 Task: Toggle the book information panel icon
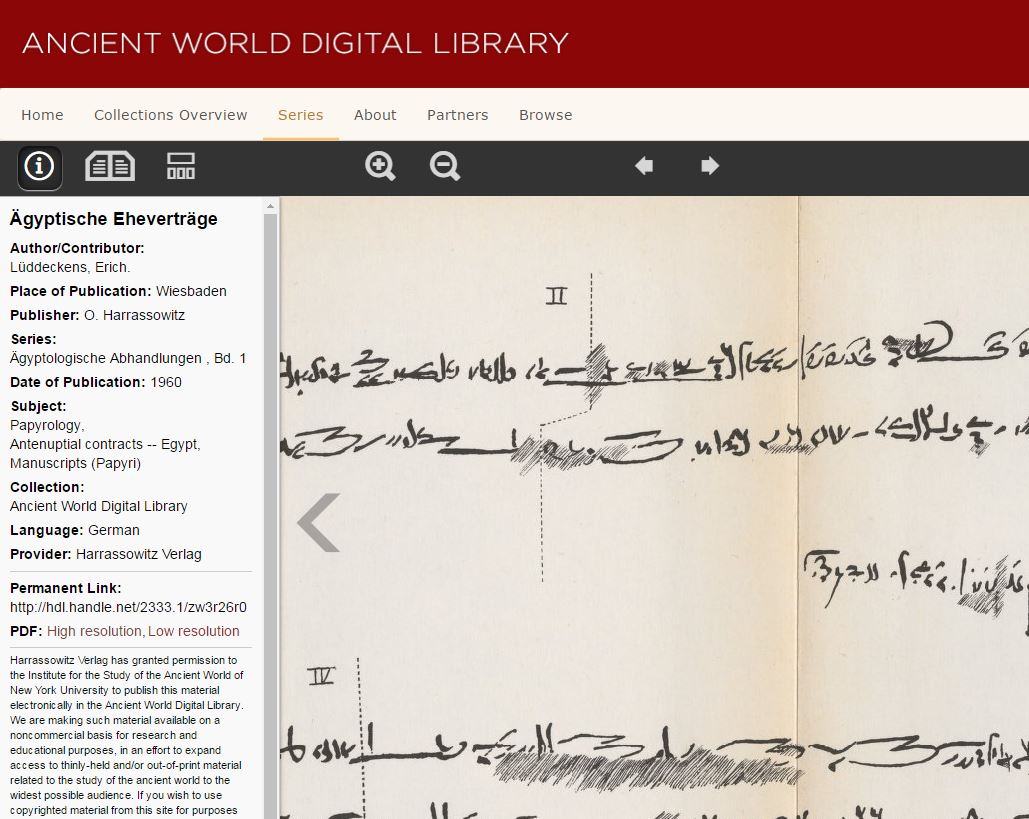click(x=39, y=166)
